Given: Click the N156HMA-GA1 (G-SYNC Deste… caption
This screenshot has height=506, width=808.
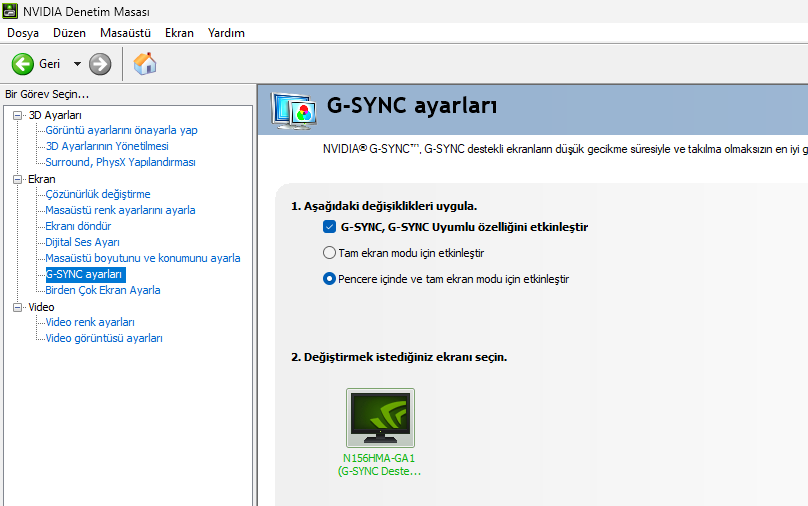Looking at the screenshot, I should pyautogui.click(x=379, y=464).
